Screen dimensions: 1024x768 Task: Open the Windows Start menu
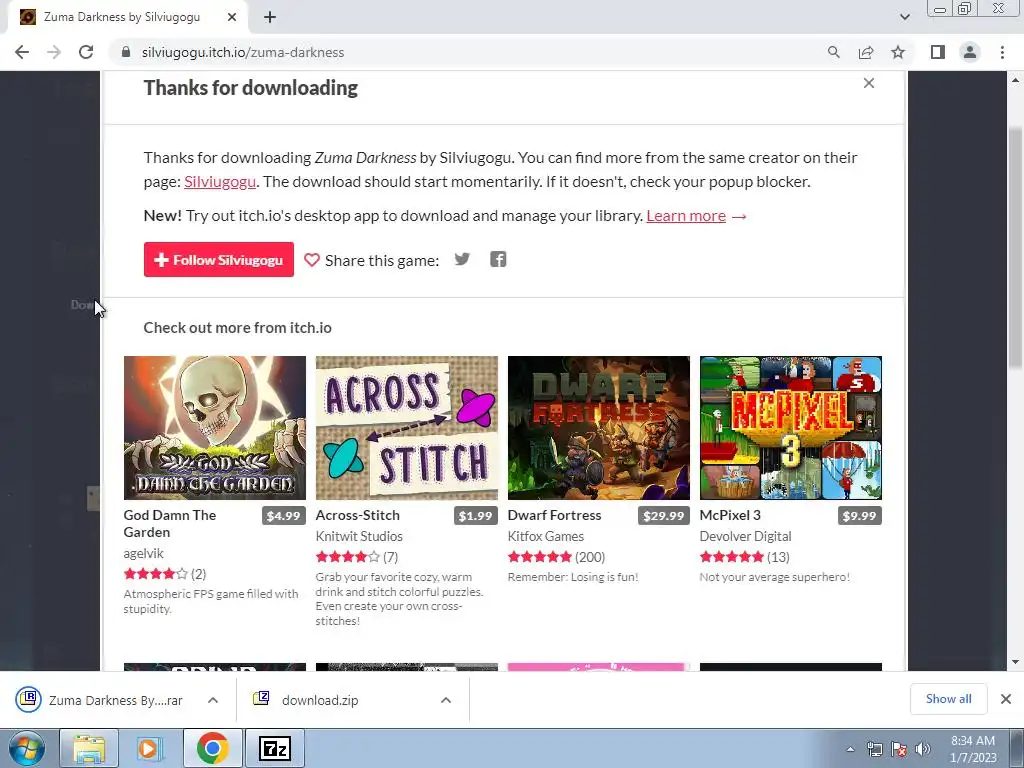click(27, 748)
